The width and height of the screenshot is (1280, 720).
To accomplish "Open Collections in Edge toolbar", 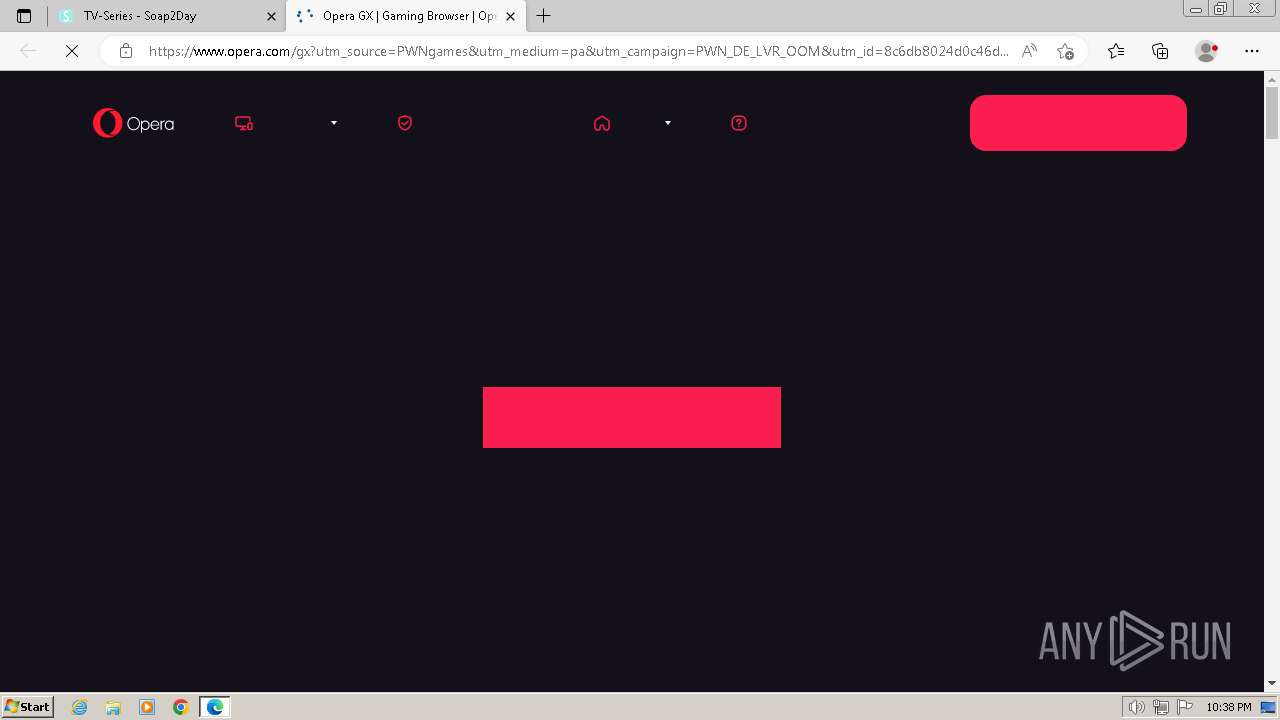I will 1160,51.
